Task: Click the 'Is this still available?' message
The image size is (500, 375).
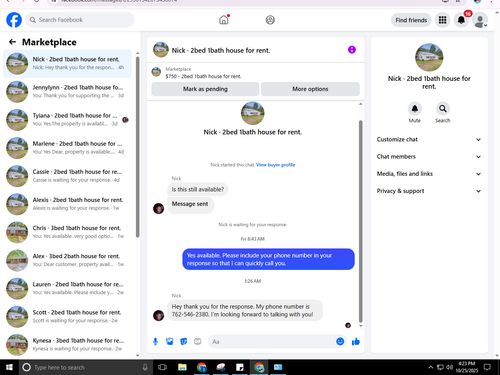Action: point(198,189)
